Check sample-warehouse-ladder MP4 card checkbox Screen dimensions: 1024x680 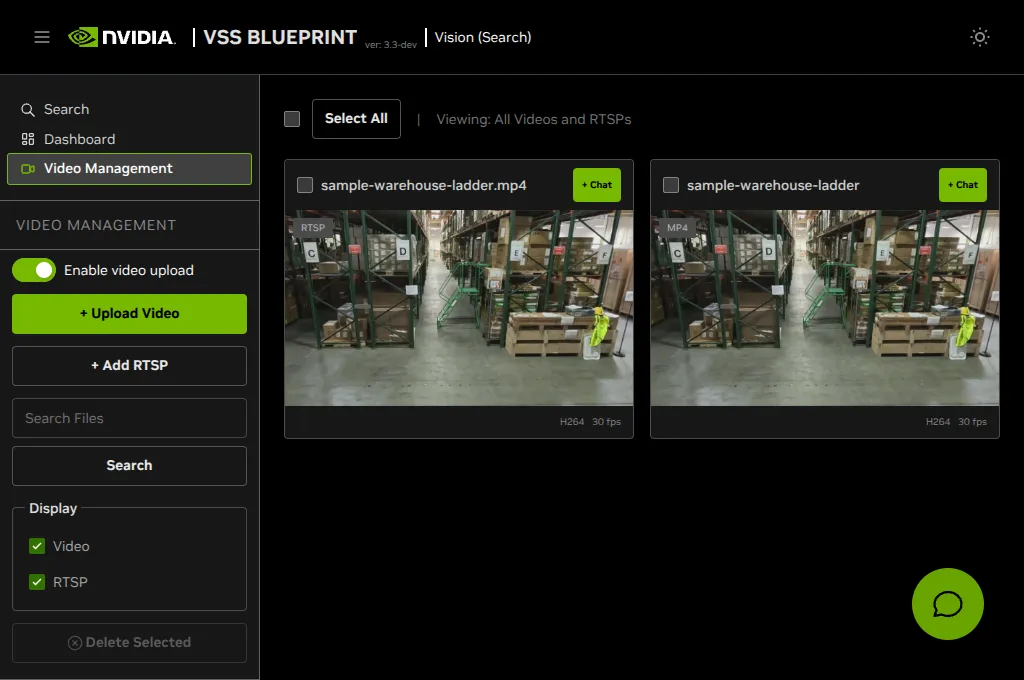[x=671, y=185]
